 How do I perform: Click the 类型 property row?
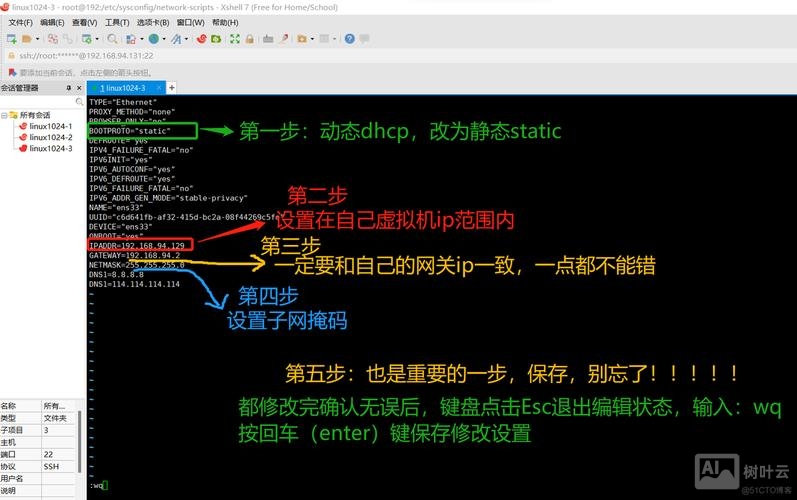click(x=38, y=418)
